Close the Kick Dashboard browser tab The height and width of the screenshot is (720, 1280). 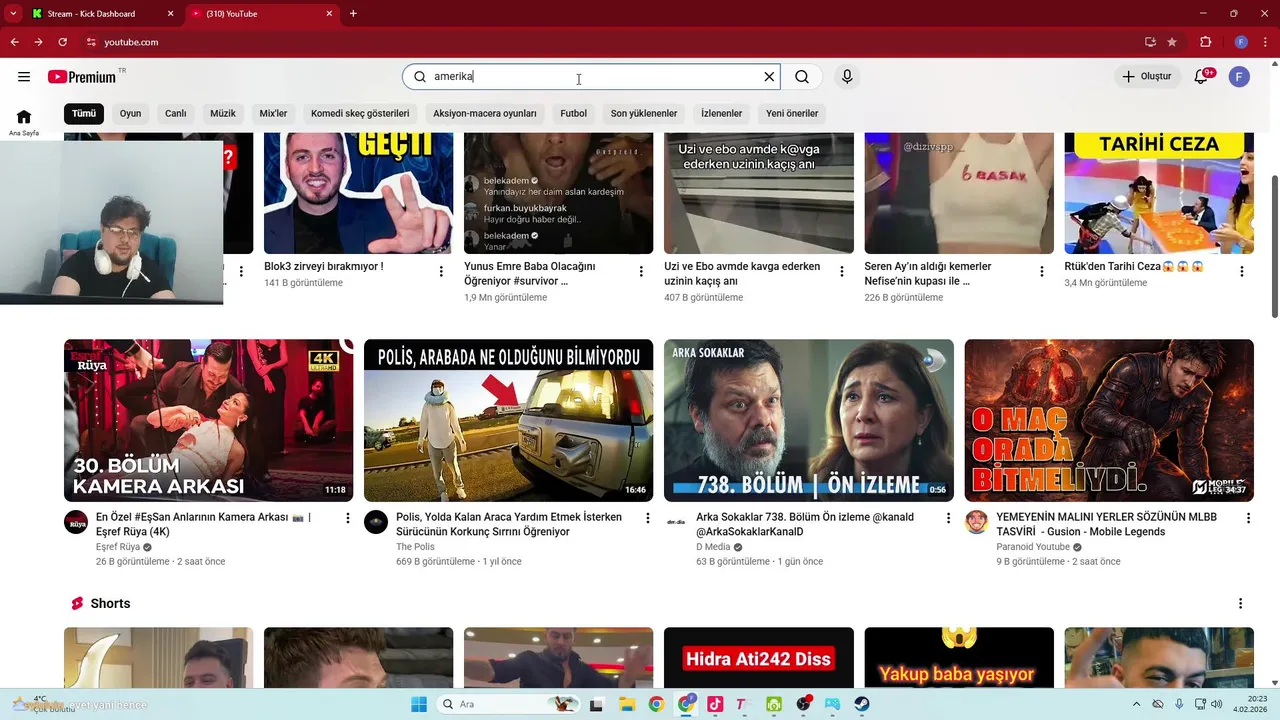point(170,14)
